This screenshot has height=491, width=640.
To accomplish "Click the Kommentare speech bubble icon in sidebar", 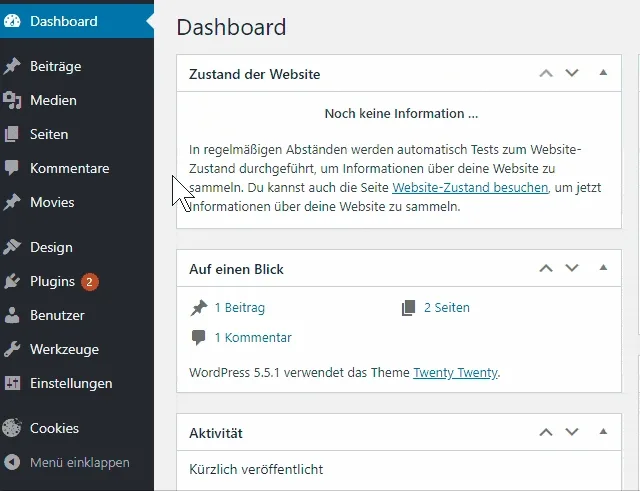I will point(12,168).
